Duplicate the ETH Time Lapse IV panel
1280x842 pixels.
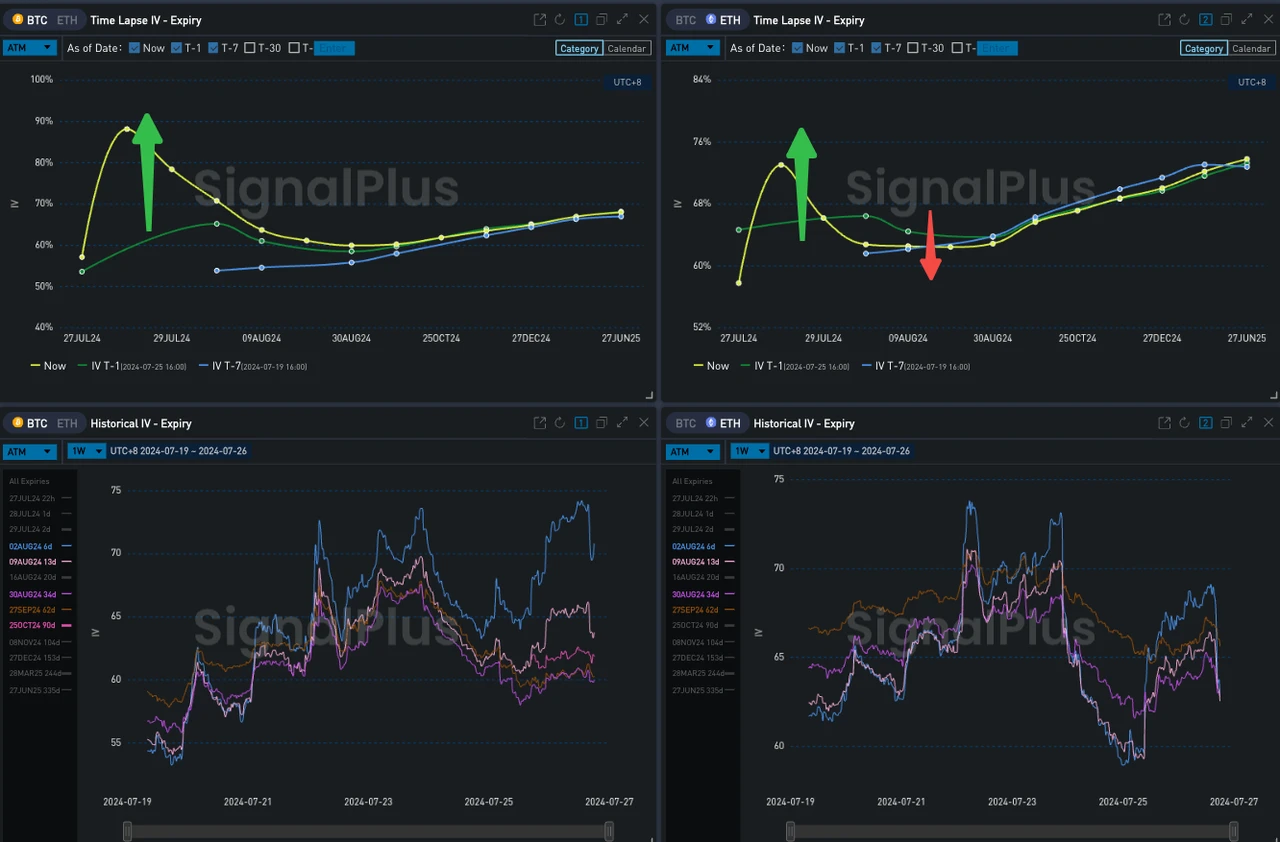[x=1226, y=20]
